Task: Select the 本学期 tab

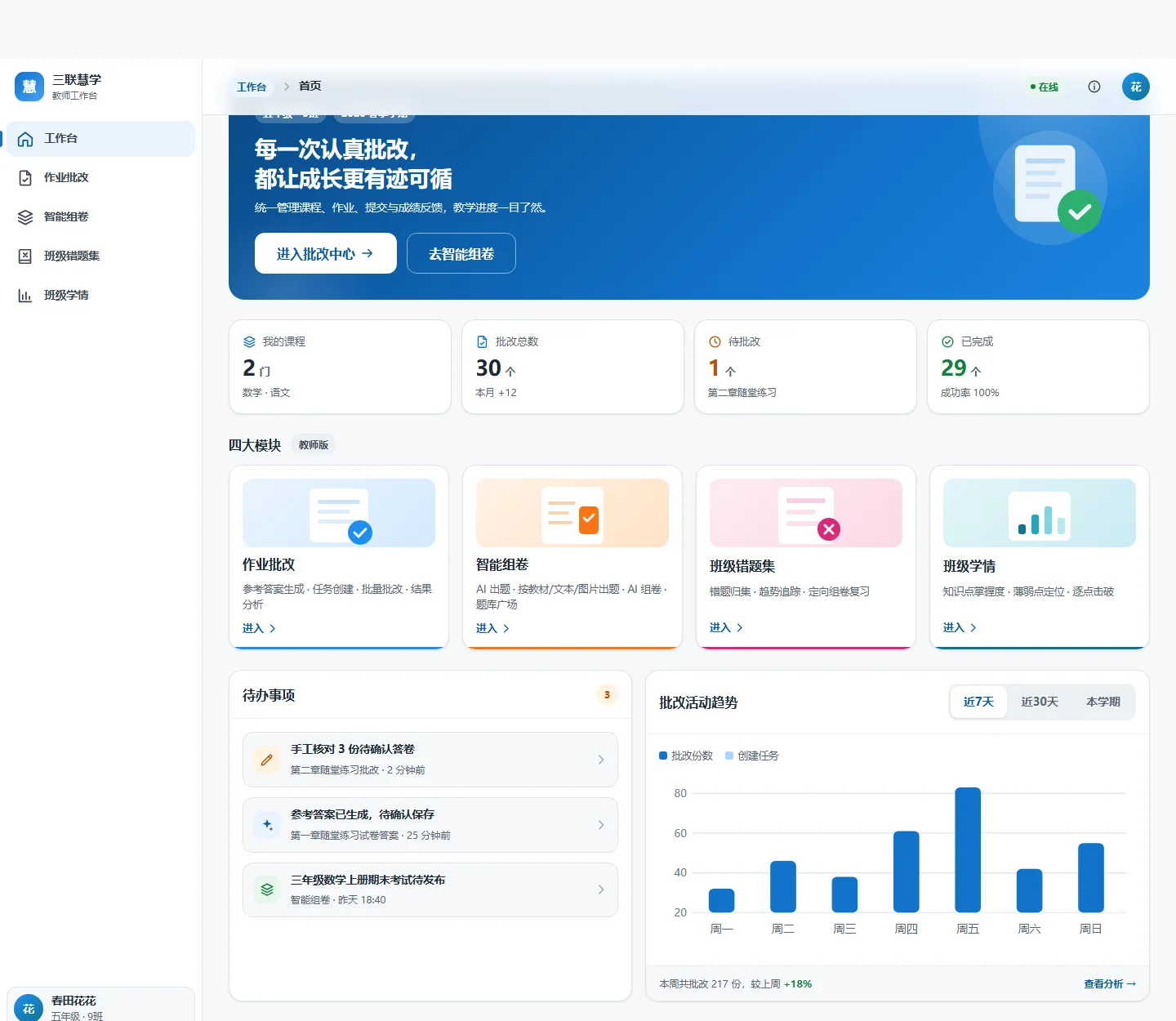Action: (1103, 702)
